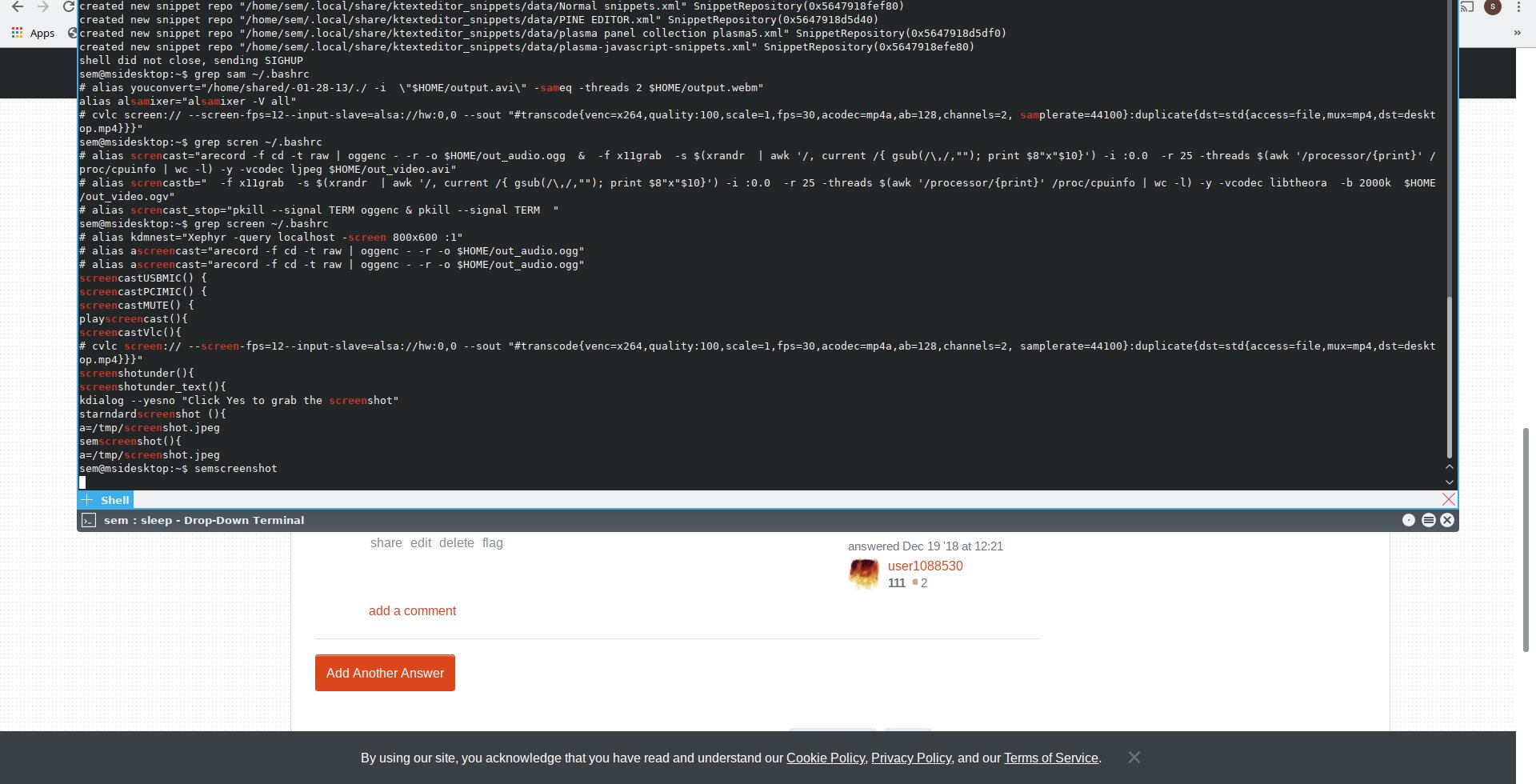The height and width of the screenshot is (784, 1536).
Task: Quit Yakuake with the round X button
Action: click(1447, 520)
